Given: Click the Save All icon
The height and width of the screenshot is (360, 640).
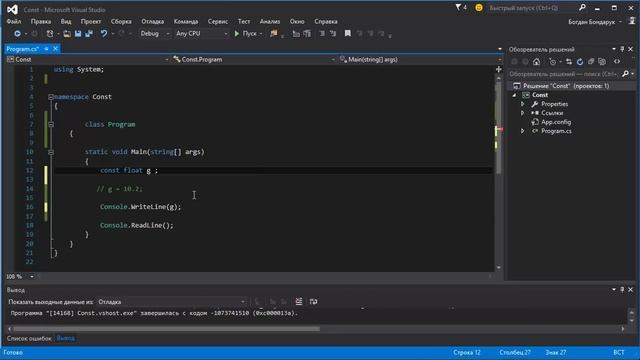Looking at the screenshot, I should click(89, 33).
